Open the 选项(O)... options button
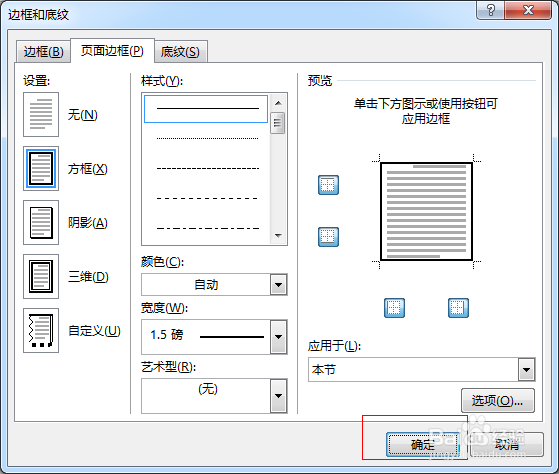The width and height of the screenshot is (559, 474). (498, 401)
